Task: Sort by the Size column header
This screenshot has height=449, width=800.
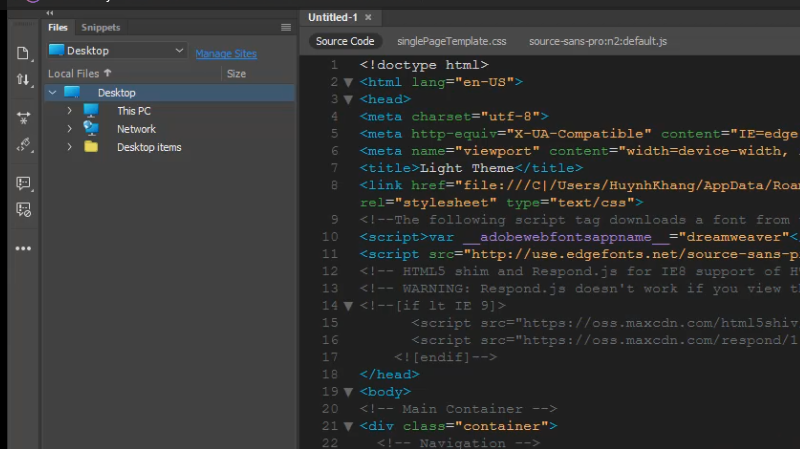Action: (x=236, y=73)
